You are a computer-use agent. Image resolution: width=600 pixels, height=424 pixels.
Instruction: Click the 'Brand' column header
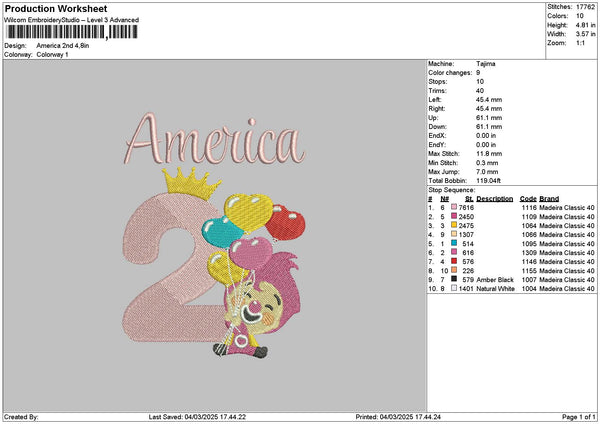pyautogui.click(x=549, y=199)
